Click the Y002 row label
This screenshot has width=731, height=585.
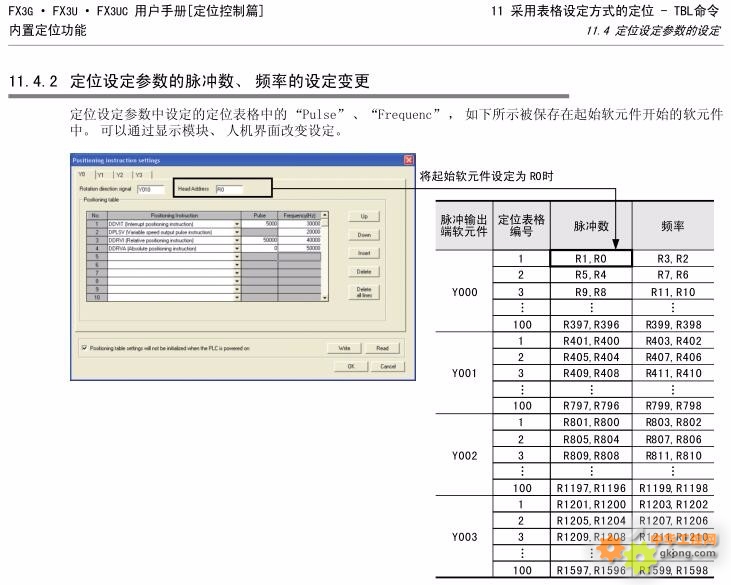click(464, 455)
